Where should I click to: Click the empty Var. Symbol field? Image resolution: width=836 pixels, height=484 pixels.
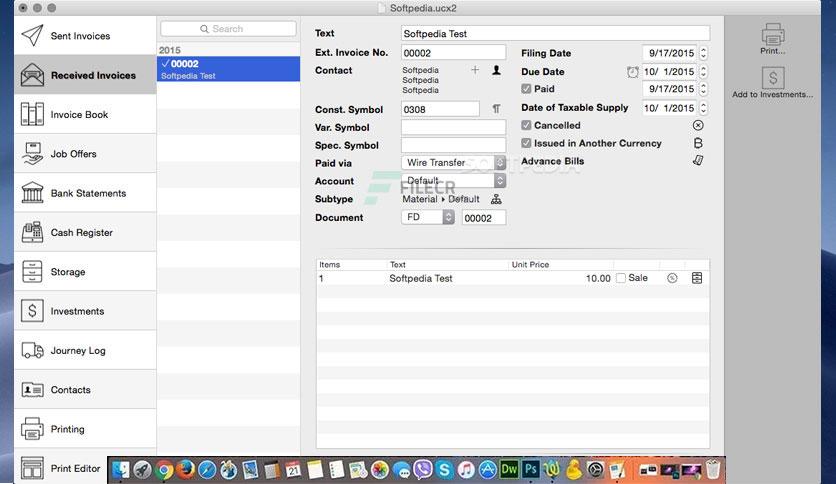coord(453,127)
